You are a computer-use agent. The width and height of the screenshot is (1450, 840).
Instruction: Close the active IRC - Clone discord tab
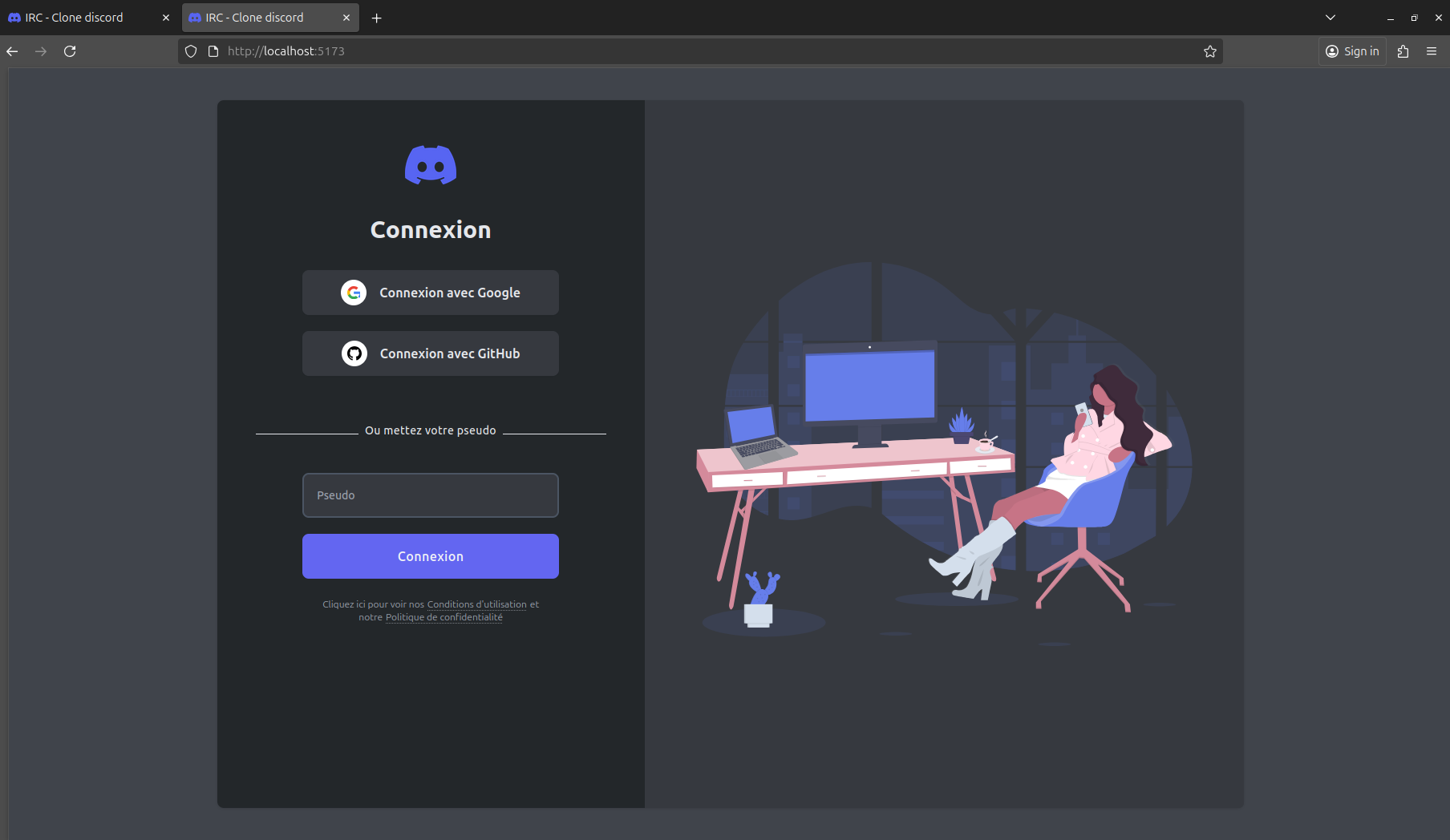[346, 18]
